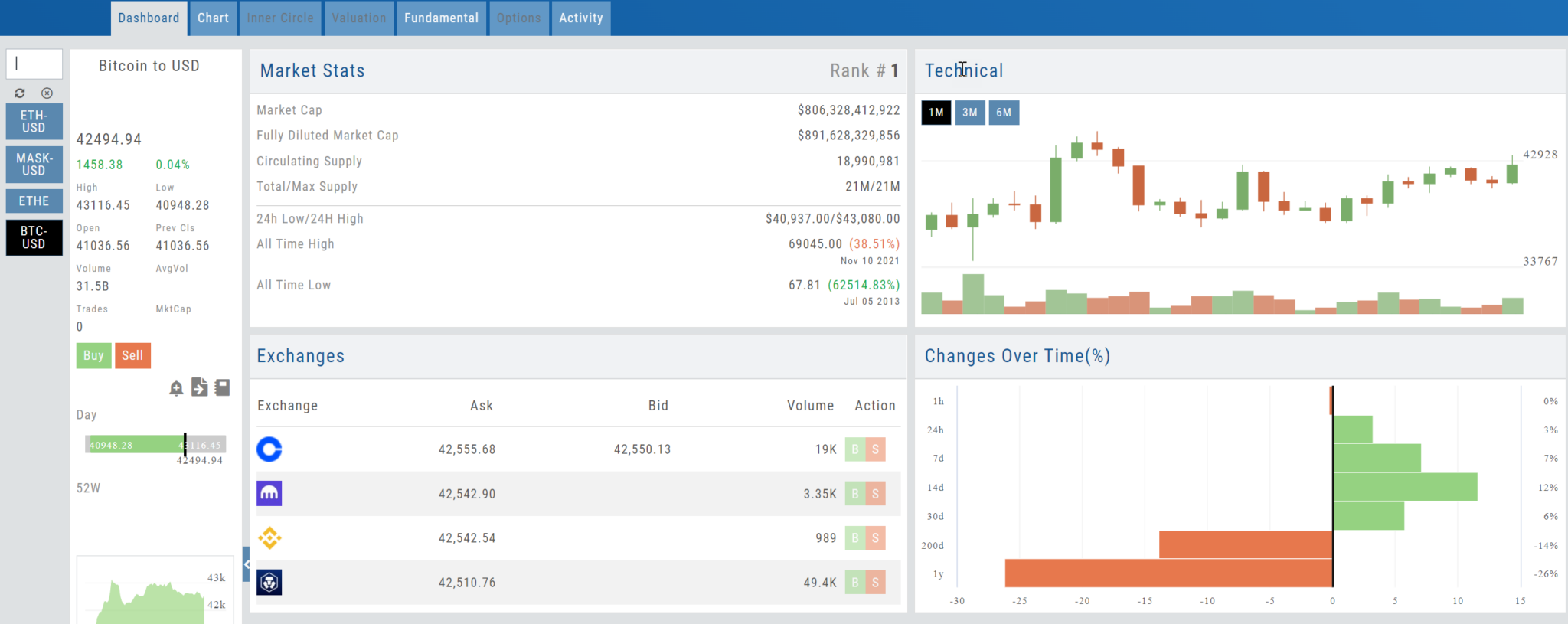This screenshot has height=624, width=1568.
Task: Click the All Time High 69045.00 value
Action: [815, 244]
